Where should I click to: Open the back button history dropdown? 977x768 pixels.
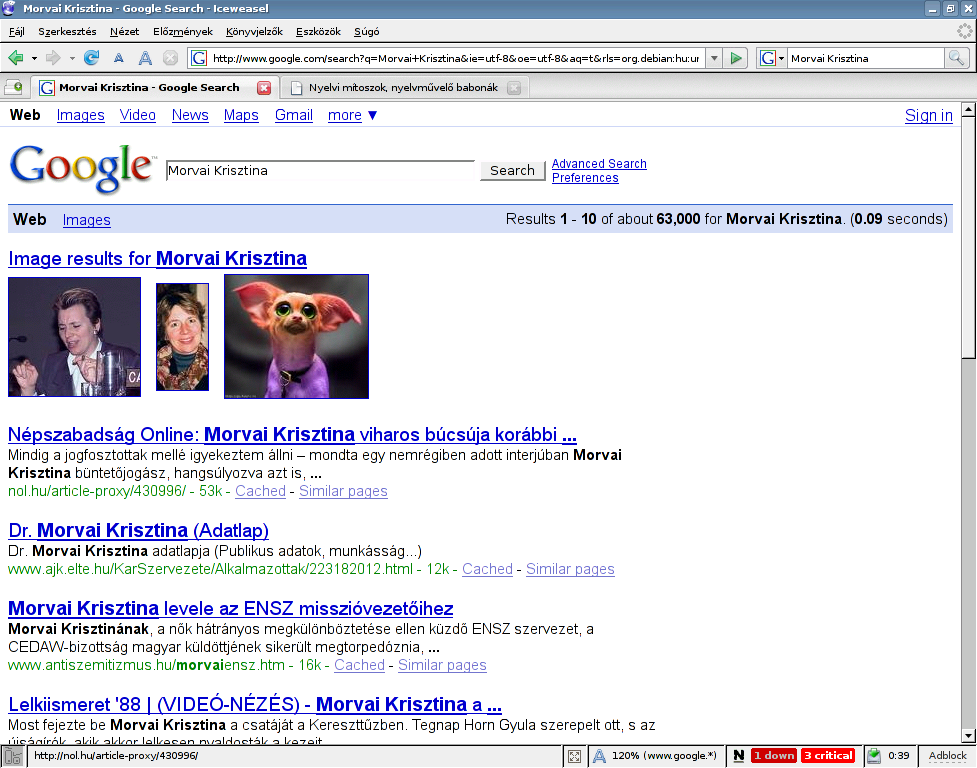click(x=34, y=58)
